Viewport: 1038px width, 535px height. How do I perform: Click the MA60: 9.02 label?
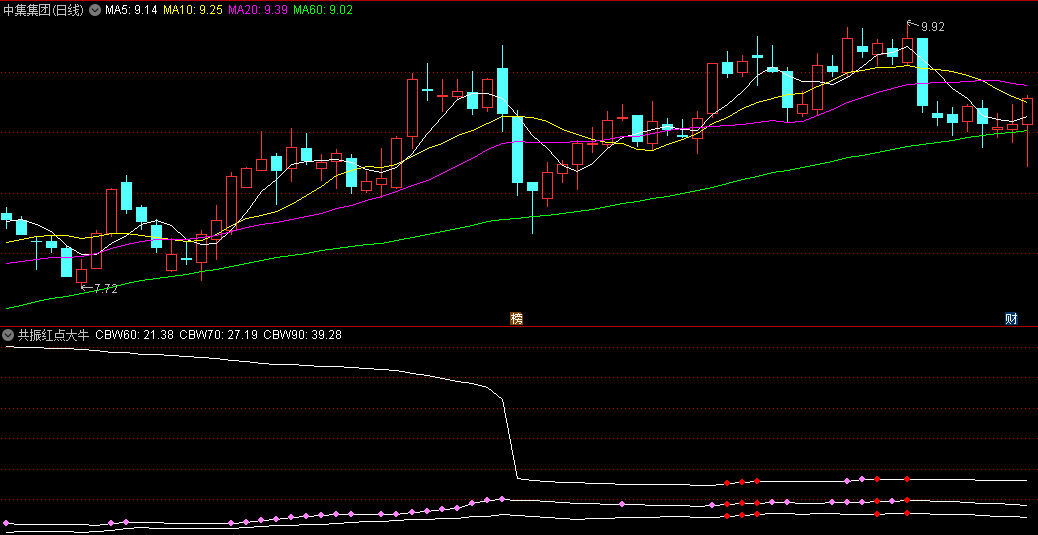pyautogui.click(x=322, y=10)
